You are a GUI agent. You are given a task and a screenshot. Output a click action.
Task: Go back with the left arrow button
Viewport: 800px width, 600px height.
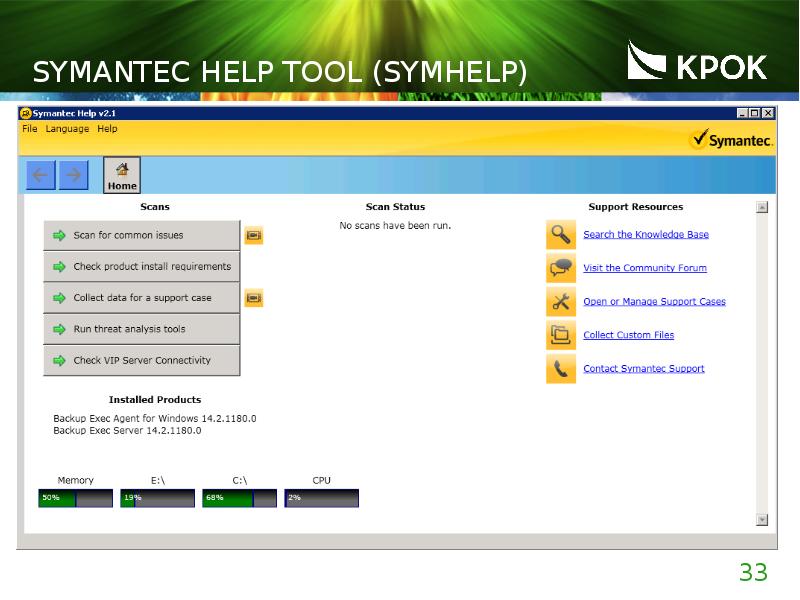41,175
